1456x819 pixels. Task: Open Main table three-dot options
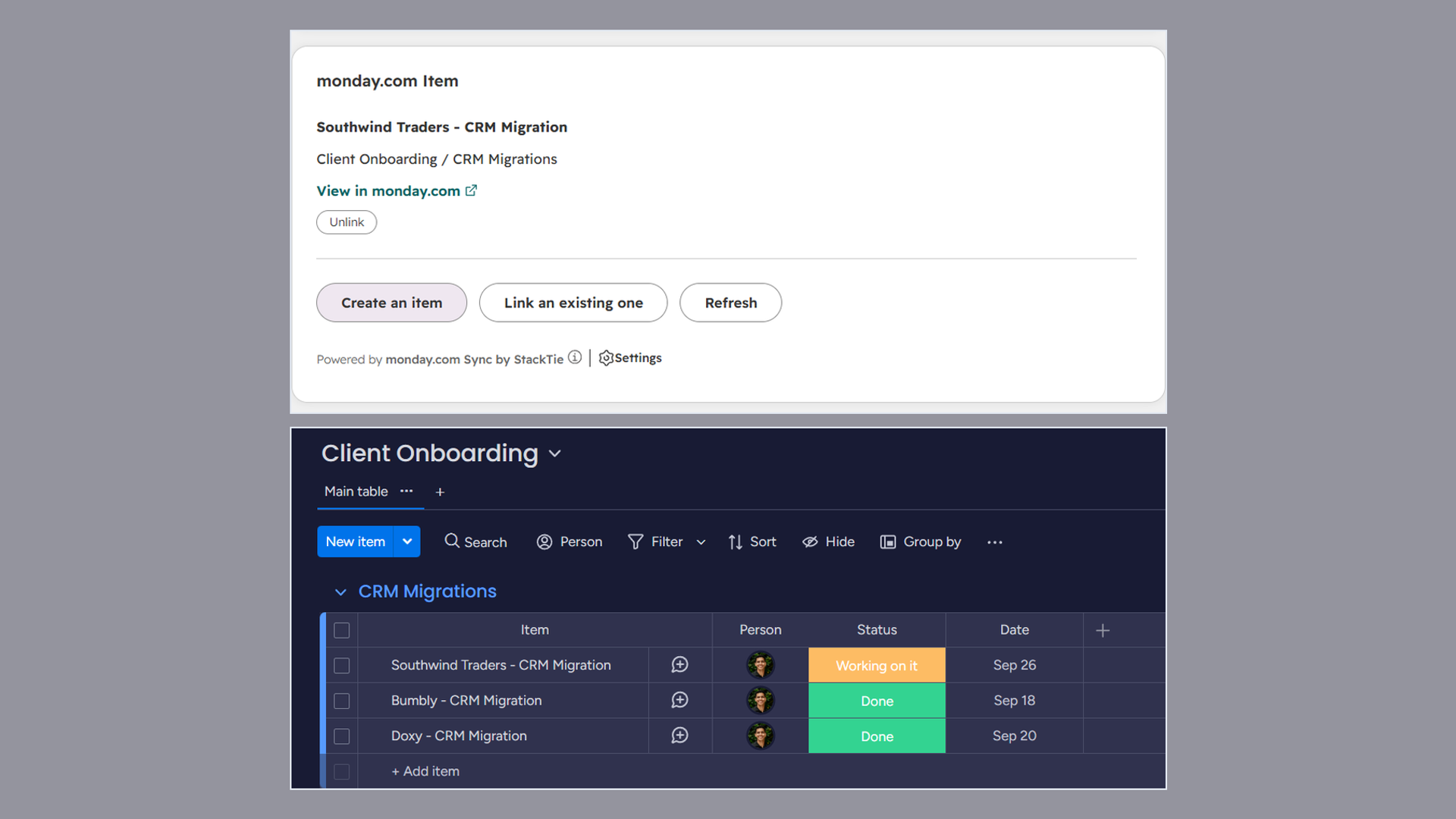click(x=406, y=491)
